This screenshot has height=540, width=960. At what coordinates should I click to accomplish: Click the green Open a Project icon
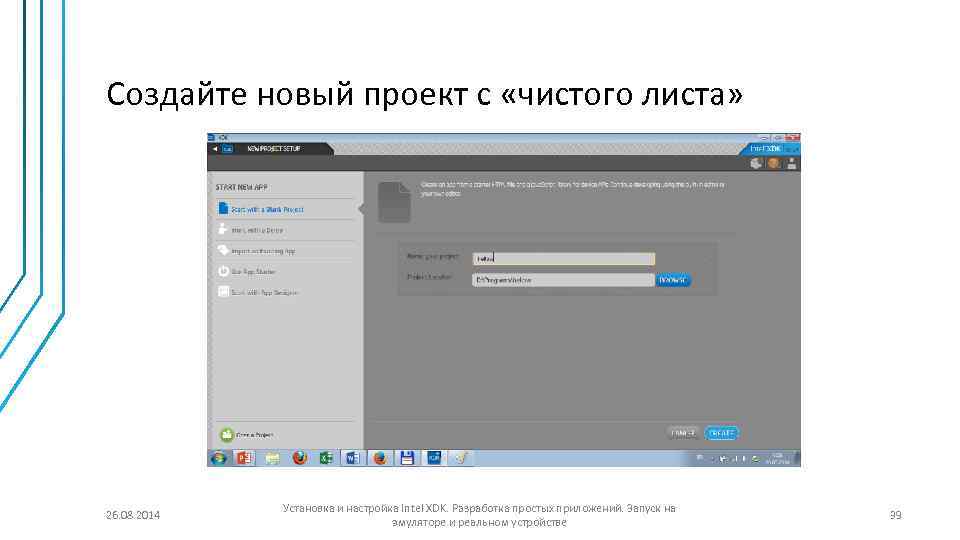pyautogui.click(x=227, y=435)
